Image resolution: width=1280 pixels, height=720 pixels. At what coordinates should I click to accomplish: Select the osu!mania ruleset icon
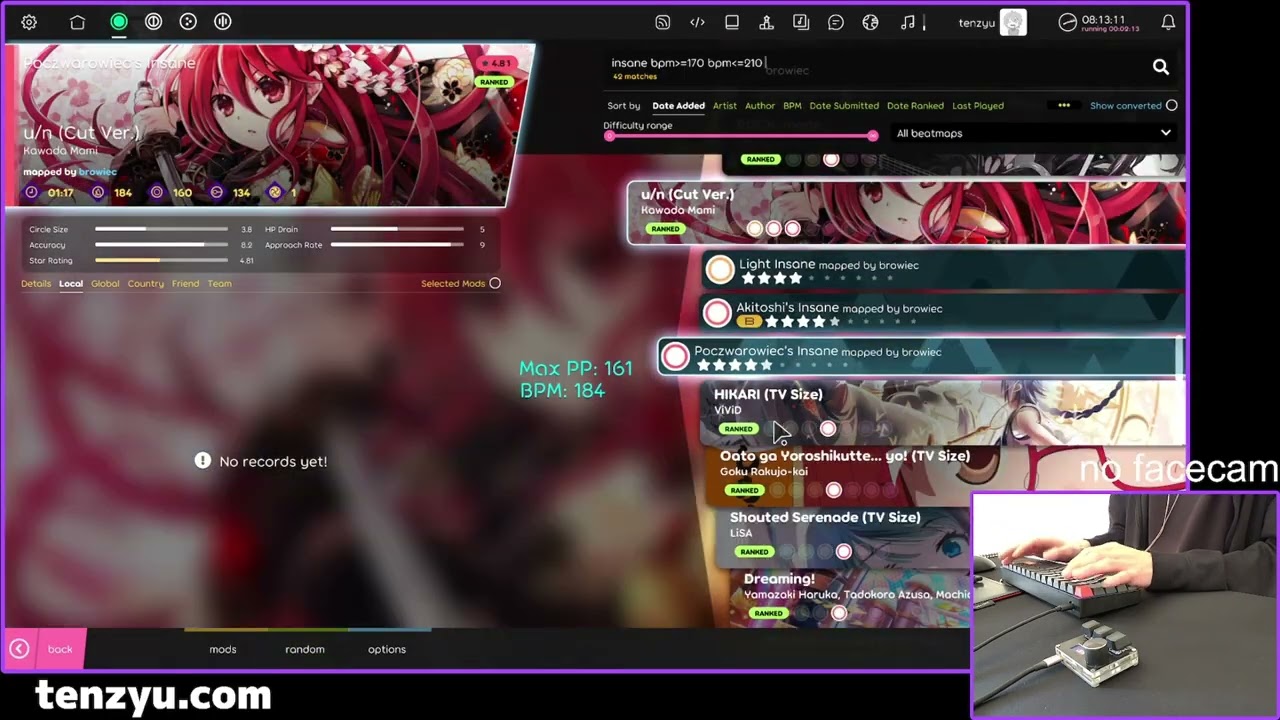click(x=223, y=22)
